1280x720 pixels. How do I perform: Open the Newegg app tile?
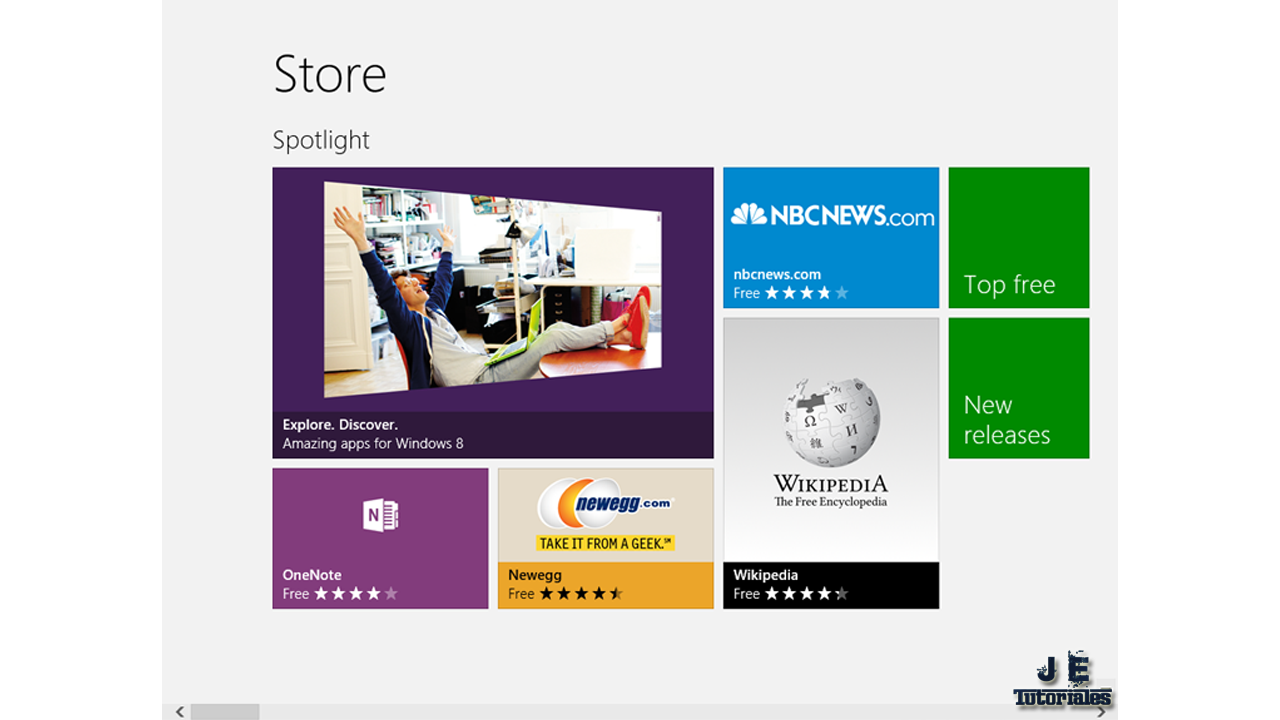pos(606,538)
